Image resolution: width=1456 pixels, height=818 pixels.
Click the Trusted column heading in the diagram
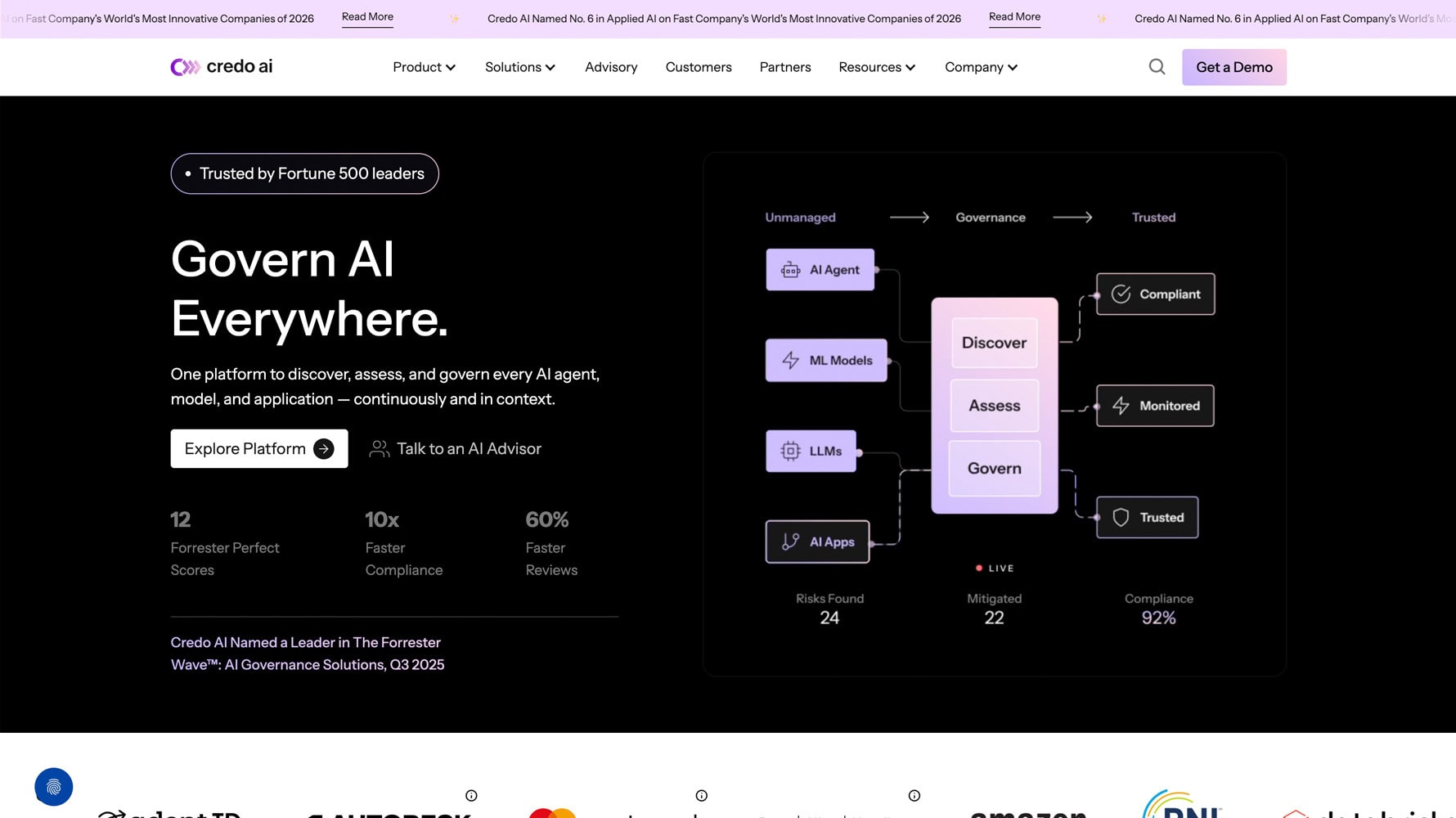[1153, 218]
